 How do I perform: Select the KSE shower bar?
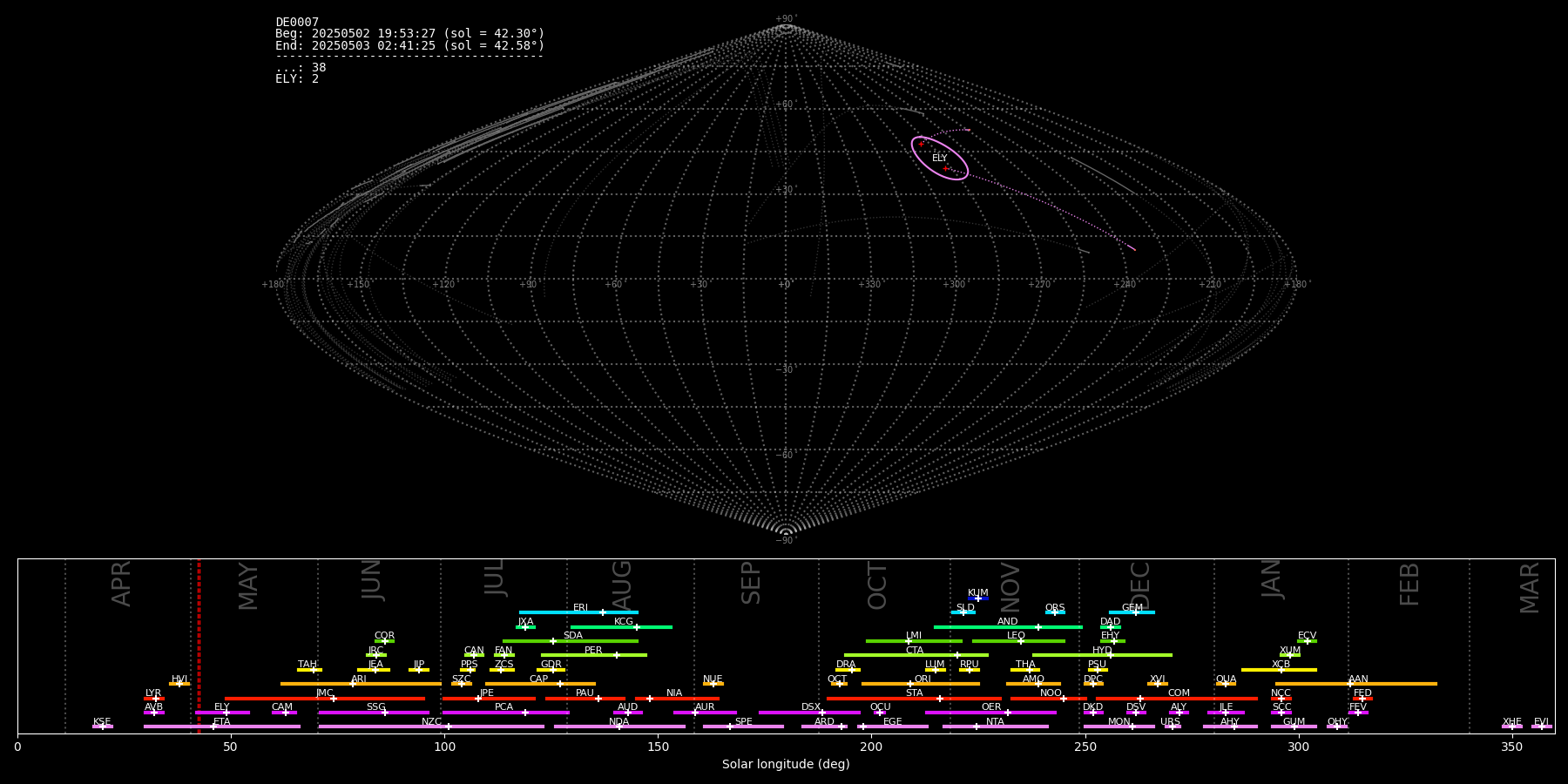pos(103,727)
